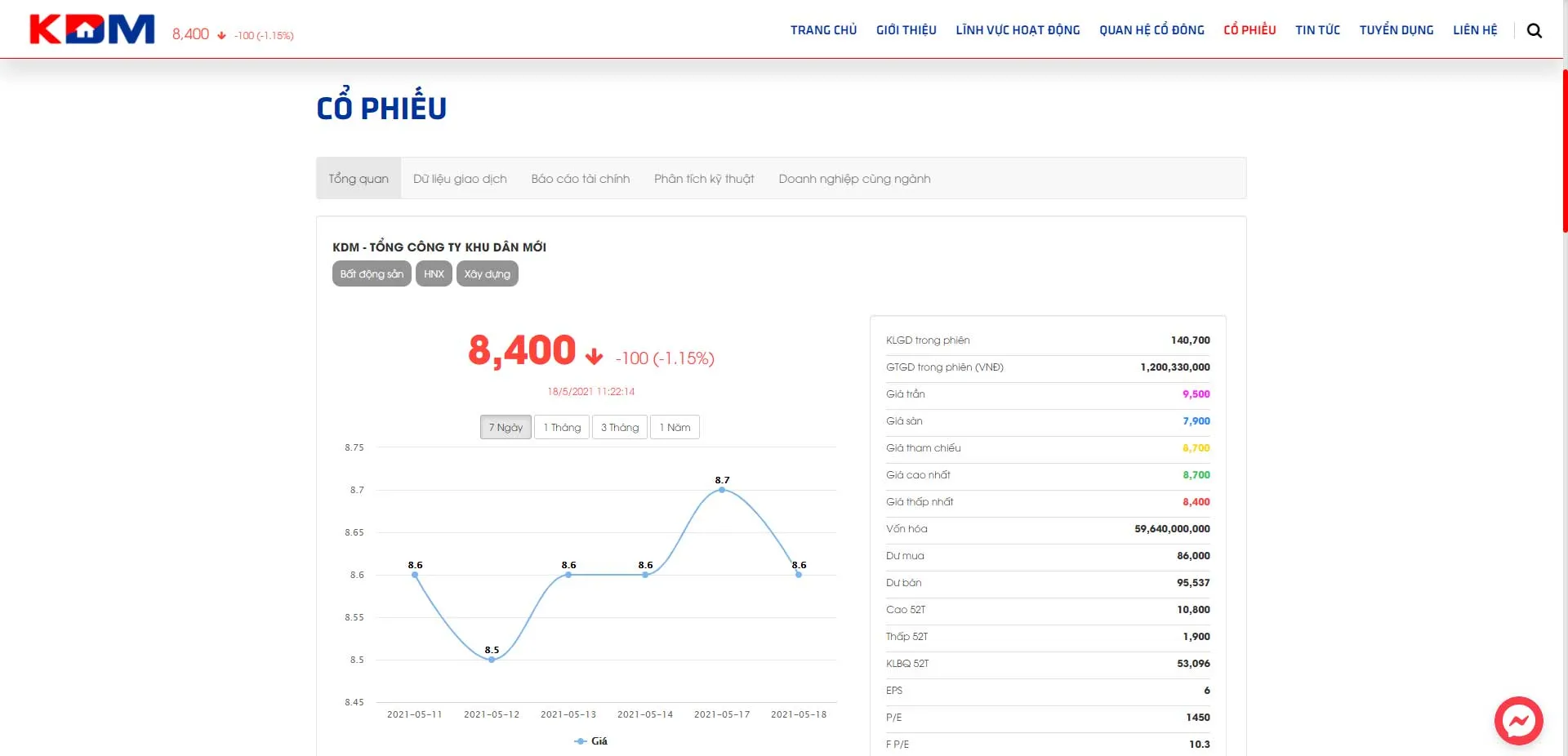This screenshot has width=1568, height=756.
Task: Click the KDM logo
Action: 92,29
